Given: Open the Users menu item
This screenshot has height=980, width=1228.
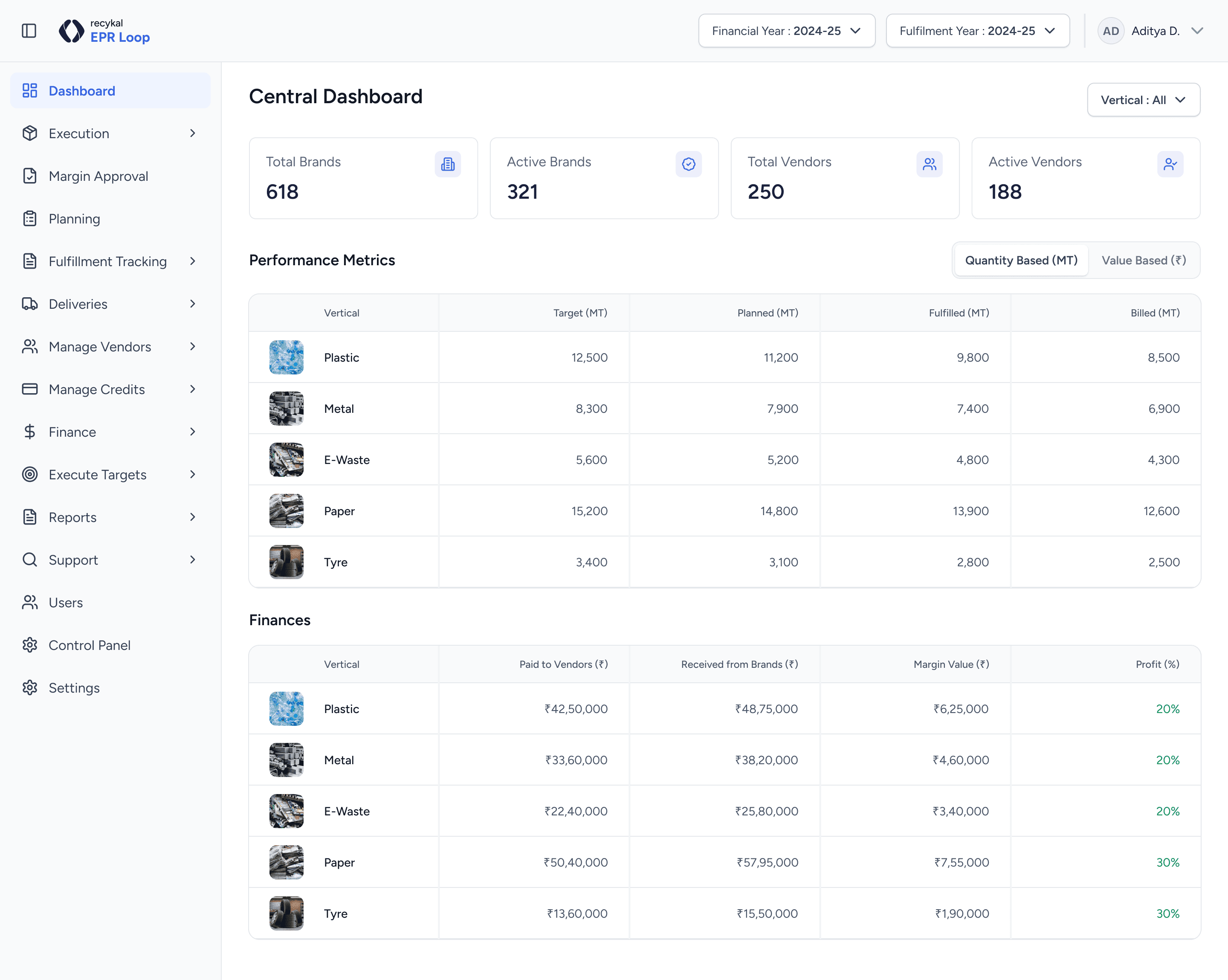Looking at the screenshot, I should (x=66, y=603).
